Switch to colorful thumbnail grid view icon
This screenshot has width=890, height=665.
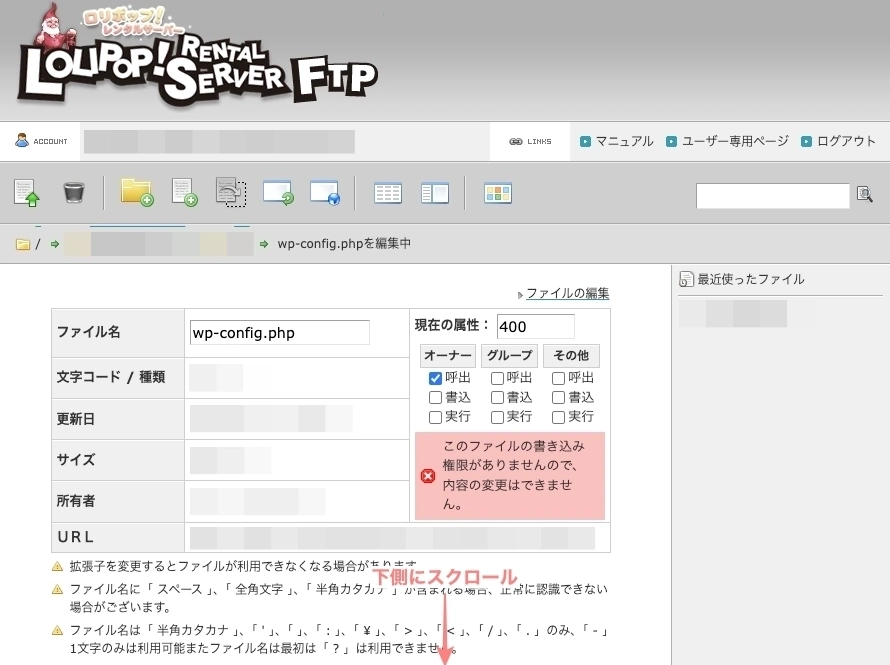[x=498, y=193]
